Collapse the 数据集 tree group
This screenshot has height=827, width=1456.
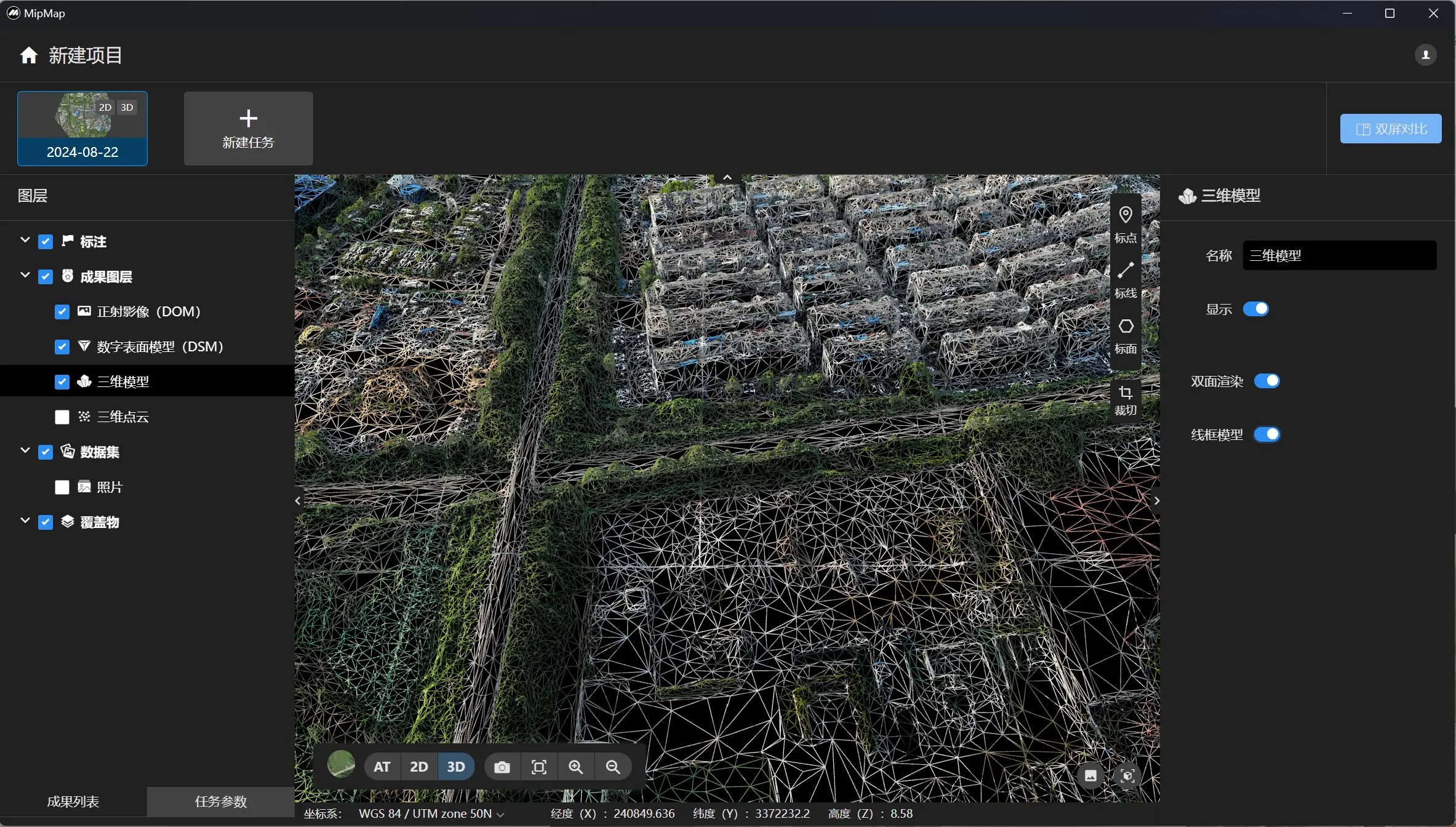tap(25, 451)
